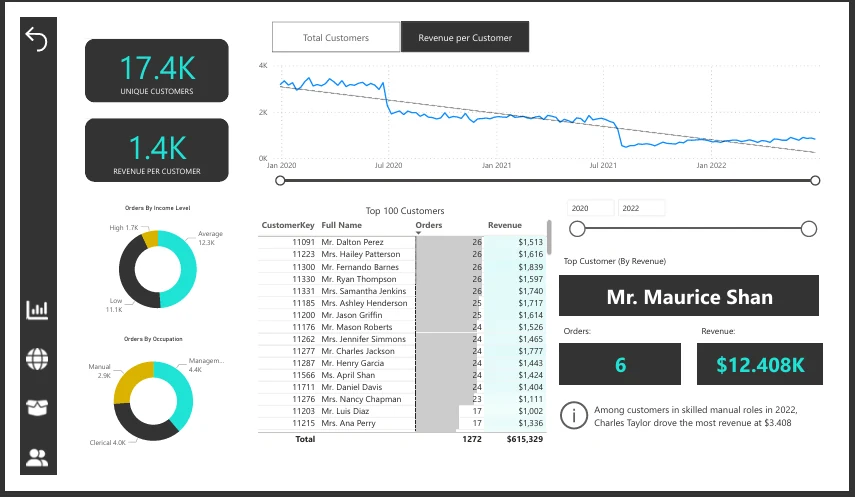Click the info circle icon beside insight text
Viewport: 855px width, 497px height.
574,416
